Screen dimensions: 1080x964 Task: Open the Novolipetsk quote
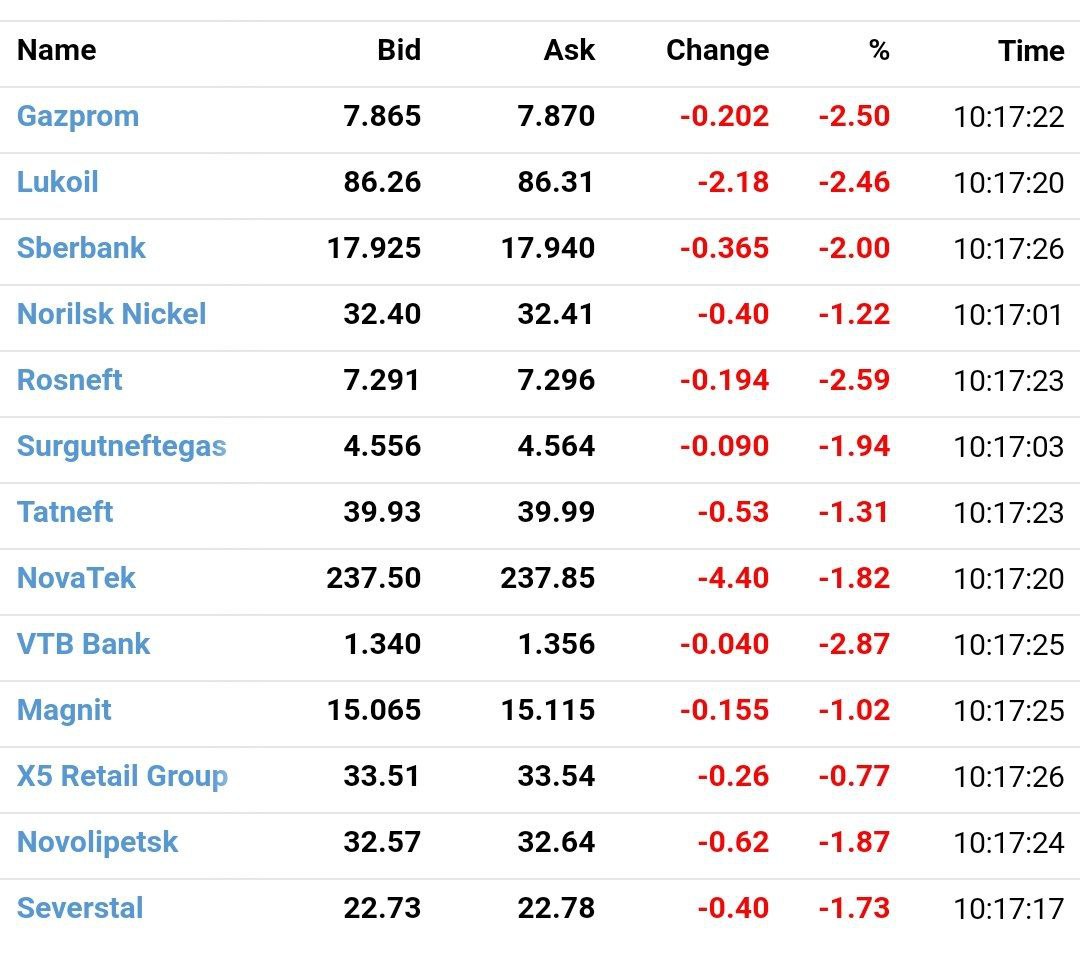tap(97, 842)
